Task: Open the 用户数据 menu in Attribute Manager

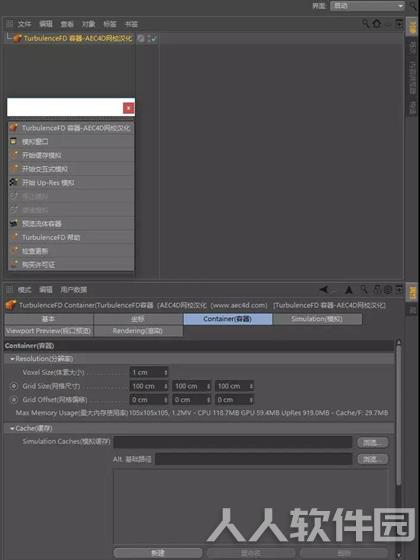Action: 74,290
